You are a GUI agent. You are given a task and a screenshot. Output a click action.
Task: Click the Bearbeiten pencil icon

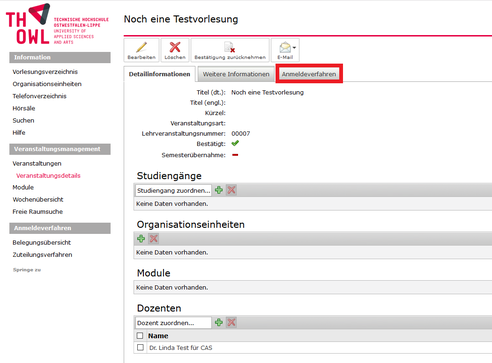141,47
